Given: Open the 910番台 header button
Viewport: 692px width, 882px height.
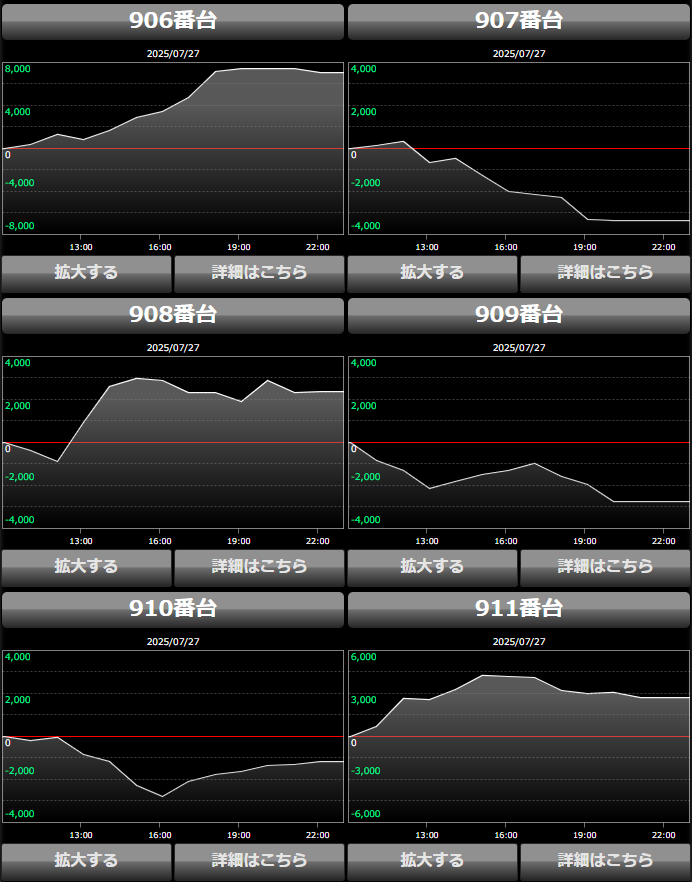Looking at the screenshot, I should pyautogui.click(x=173, y=610).
